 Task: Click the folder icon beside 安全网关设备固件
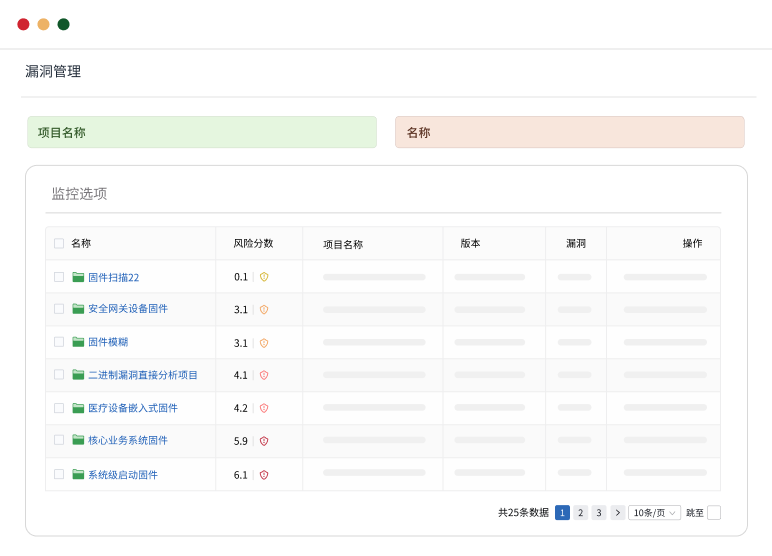point(78,309)
